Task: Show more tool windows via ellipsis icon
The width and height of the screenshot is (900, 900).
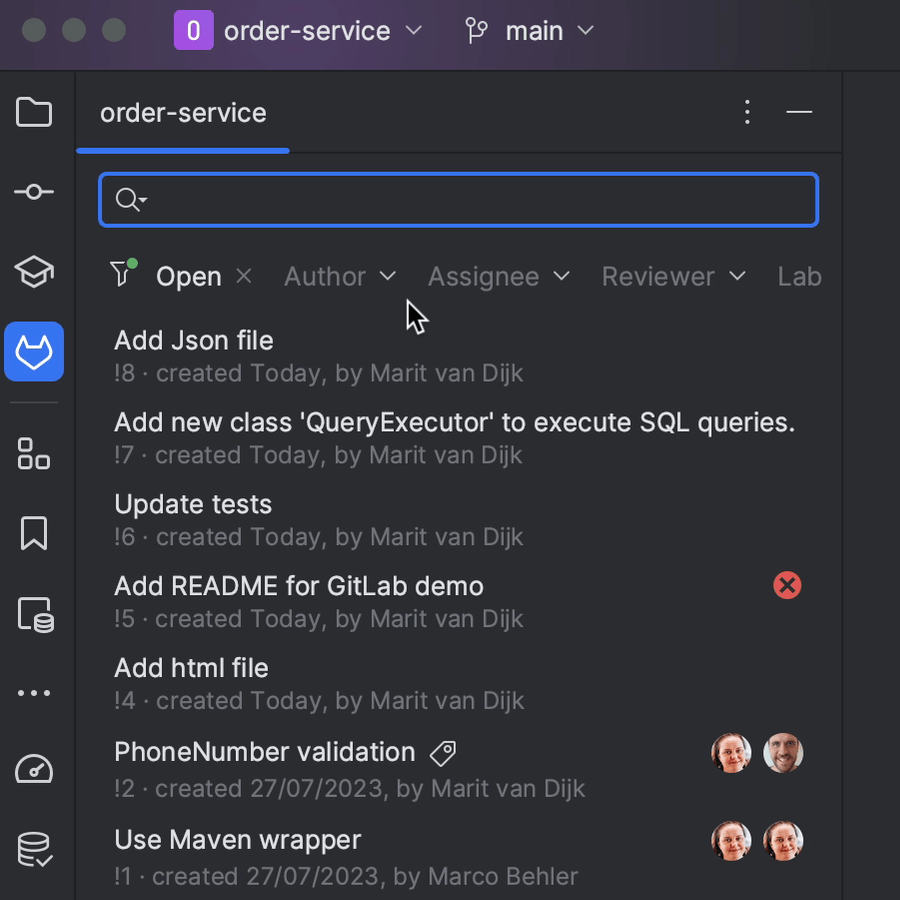Action: pos(33,692)
